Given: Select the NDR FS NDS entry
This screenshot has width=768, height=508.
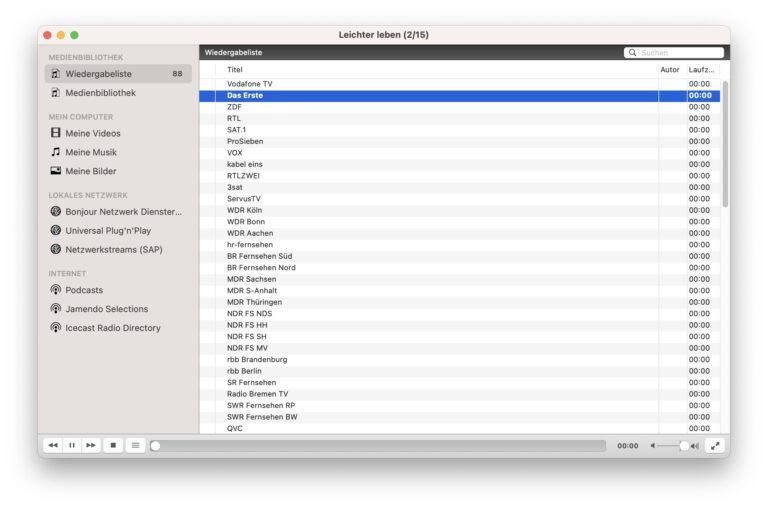Looking at the screenshot, I should click(x=459, y=314).
